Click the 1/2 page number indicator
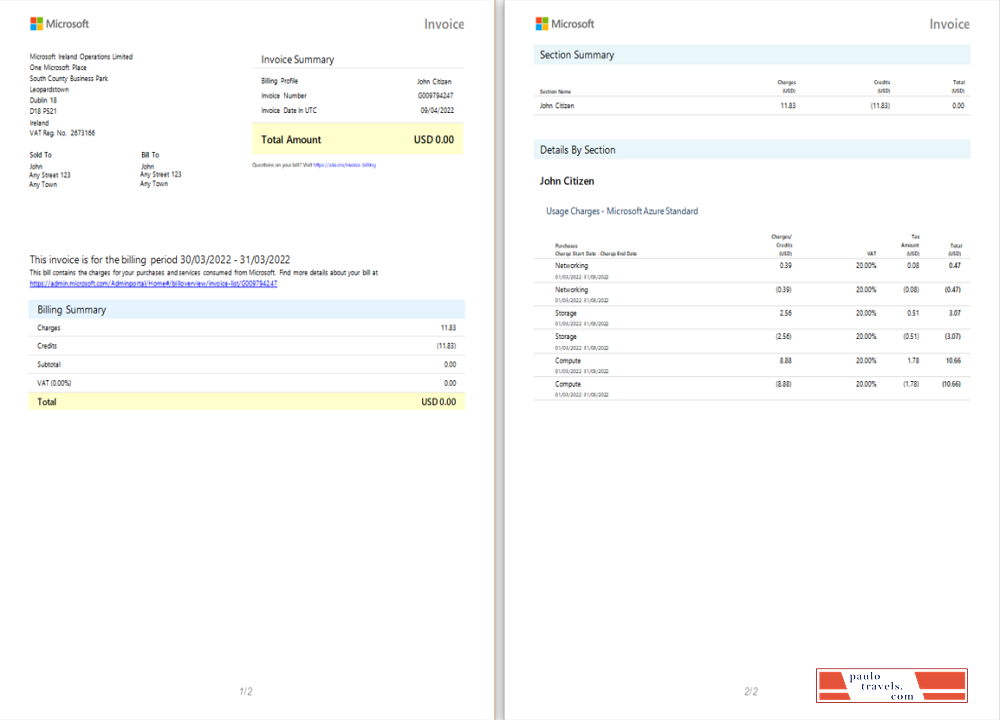This screenshot has width=1000, height=720. tap(245, 689)
